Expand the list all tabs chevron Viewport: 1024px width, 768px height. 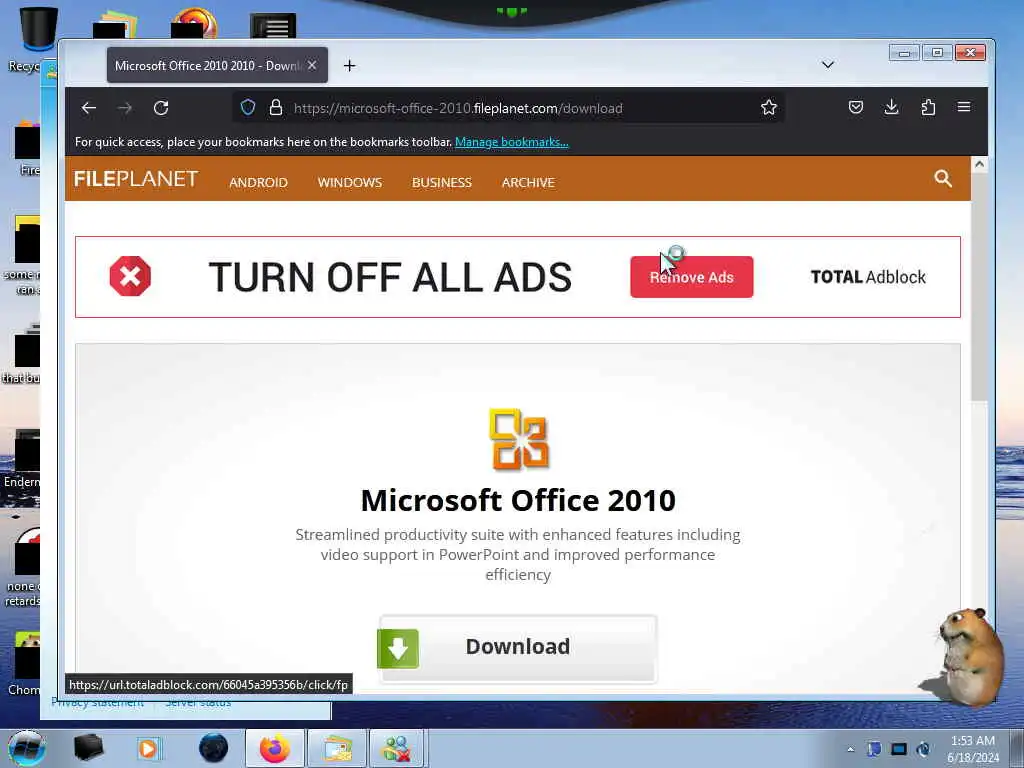click(x=827, y=65)
